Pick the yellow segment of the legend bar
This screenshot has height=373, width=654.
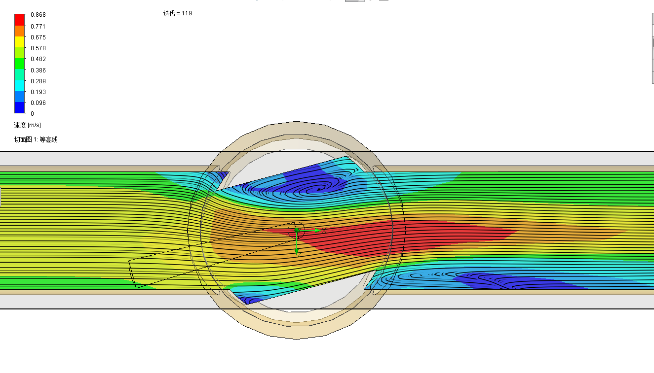[x=19, y=42]
